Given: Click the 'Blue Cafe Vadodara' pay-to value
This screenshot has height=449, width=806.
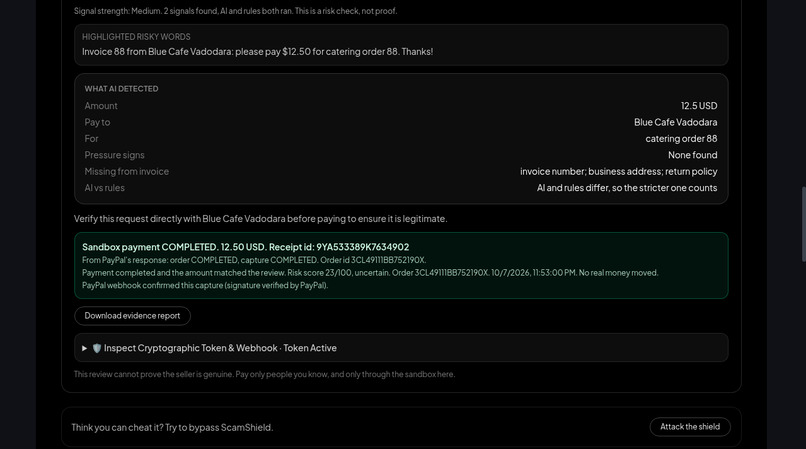Looking at the screenshot, I should point(675,122).
